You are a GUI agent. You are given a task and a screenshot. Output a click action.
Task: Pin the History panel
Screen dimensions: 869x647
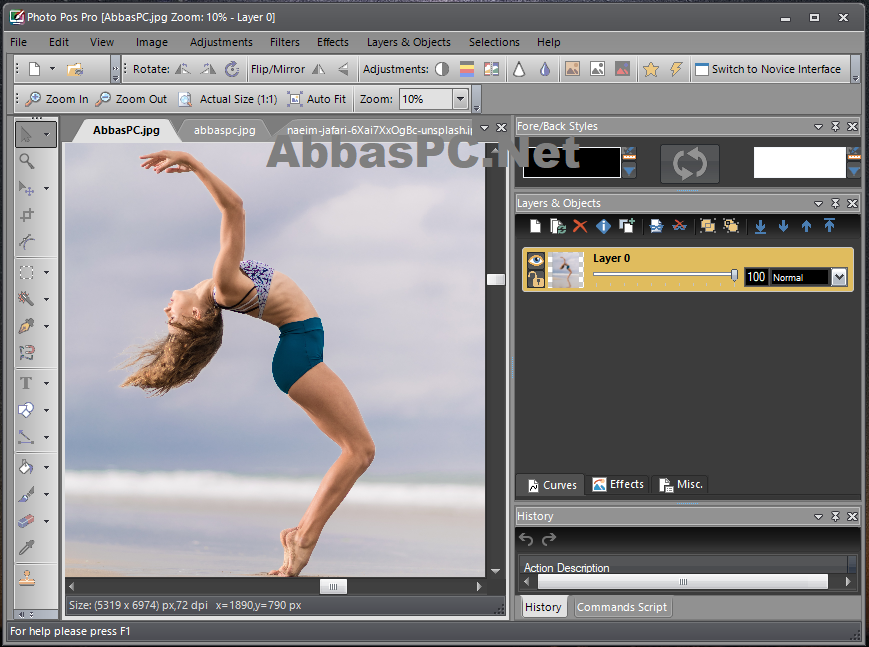pyautogui.click(x=835, y=516)
